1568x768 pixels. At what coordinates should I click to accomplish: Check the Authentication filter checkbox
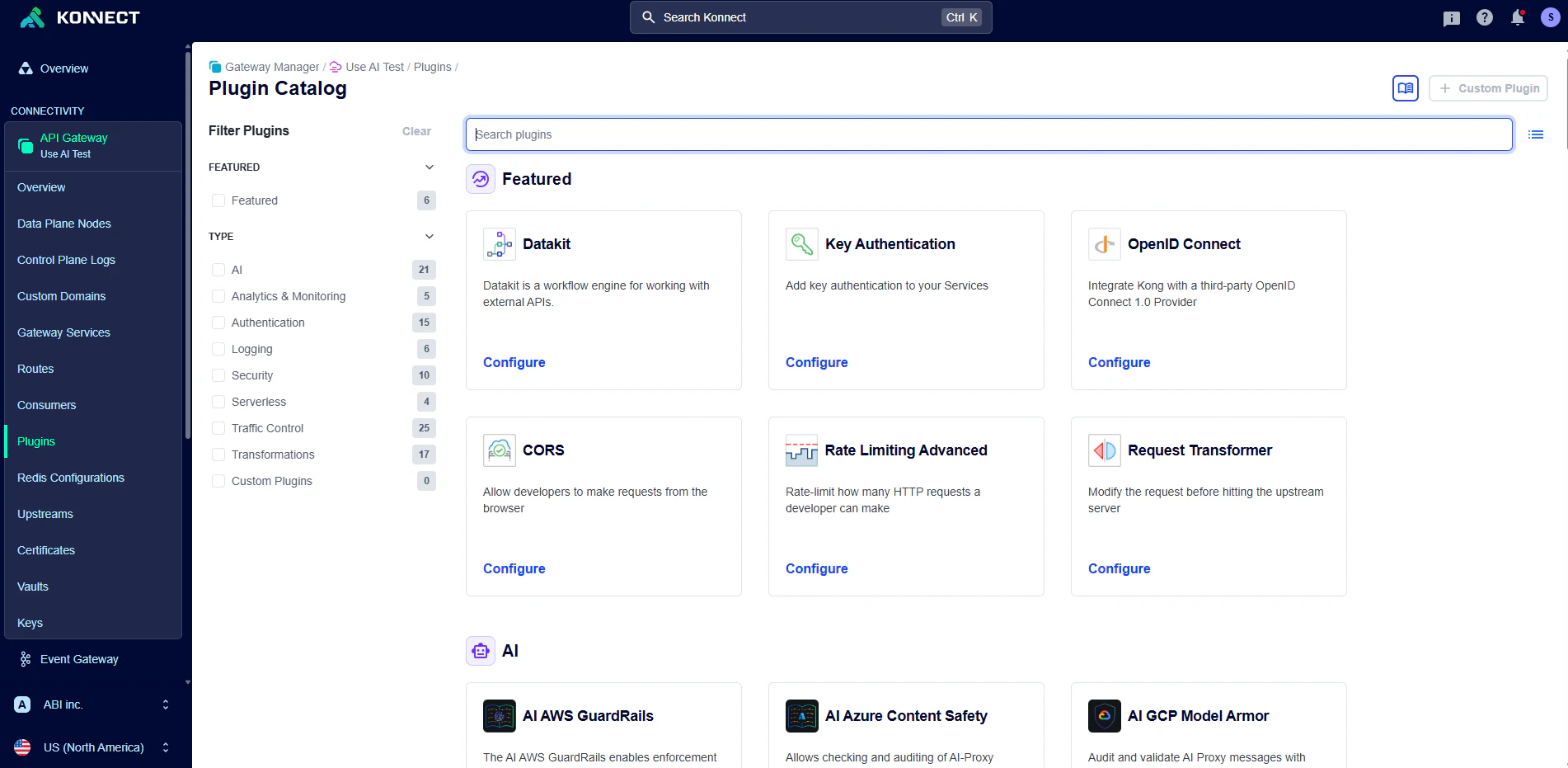pyautogui.click(x=218, y=323)
